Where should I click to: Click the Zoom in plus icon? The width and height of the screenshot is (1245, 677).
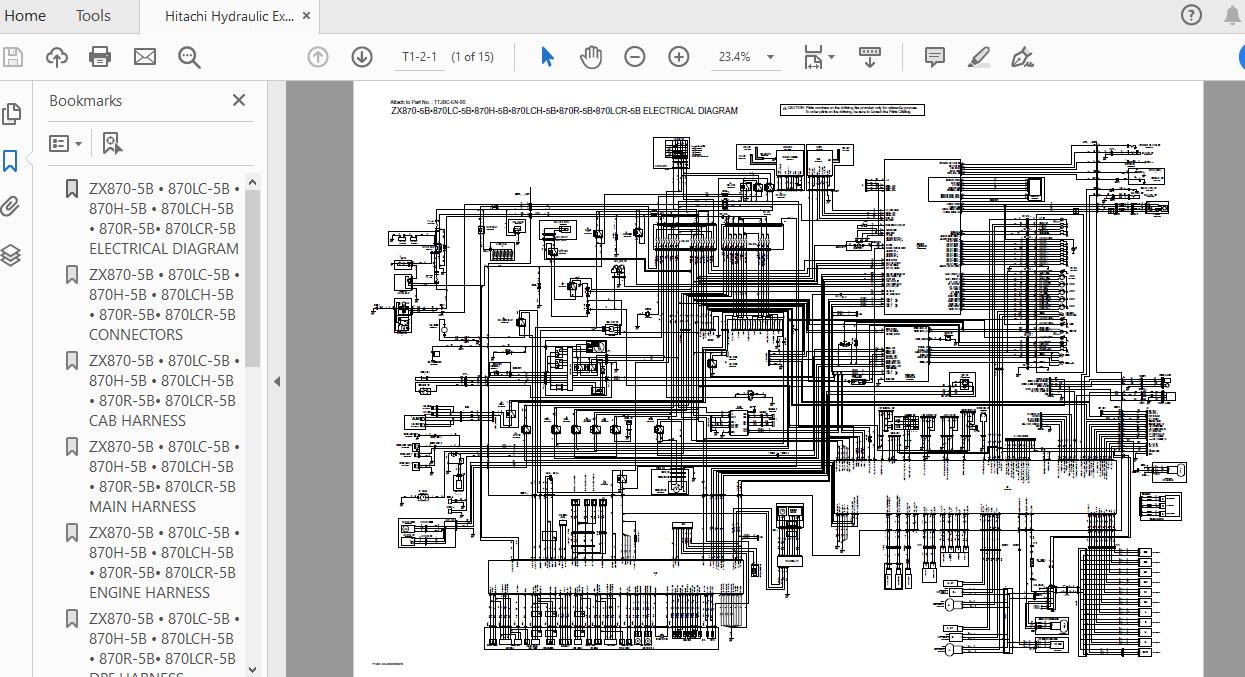(679, 57)
